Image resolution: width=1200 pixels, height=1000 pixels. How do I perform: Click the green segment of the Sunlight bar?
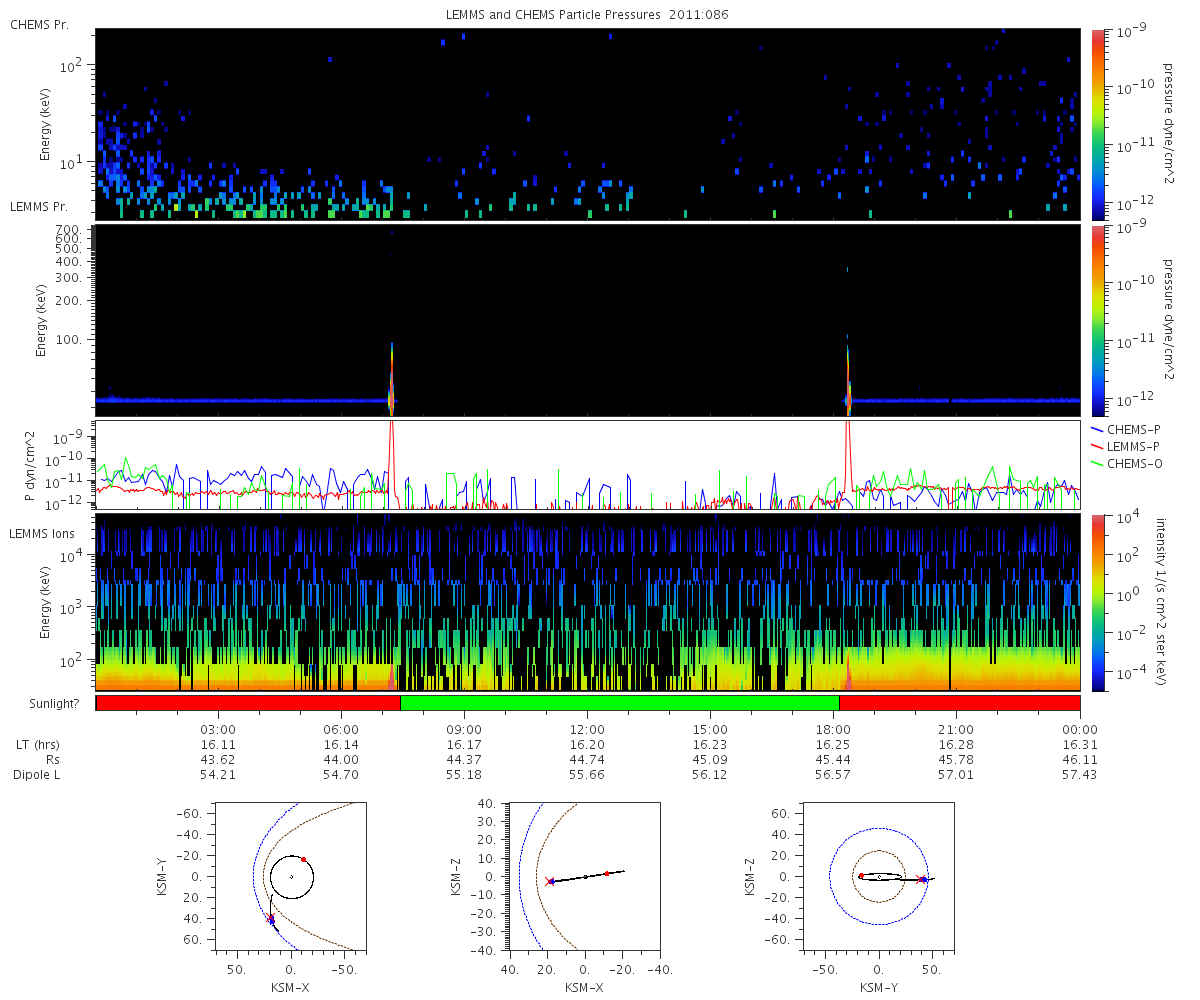coord(619,703)
